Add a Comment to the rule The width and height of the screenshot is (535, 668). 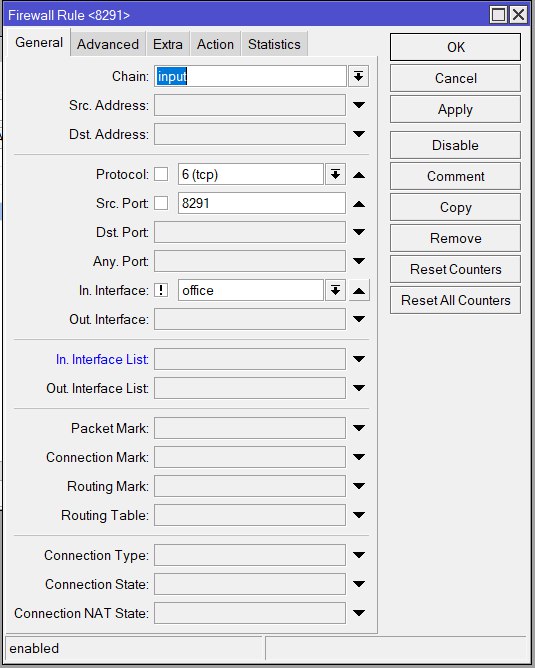[x=455, y=176]
